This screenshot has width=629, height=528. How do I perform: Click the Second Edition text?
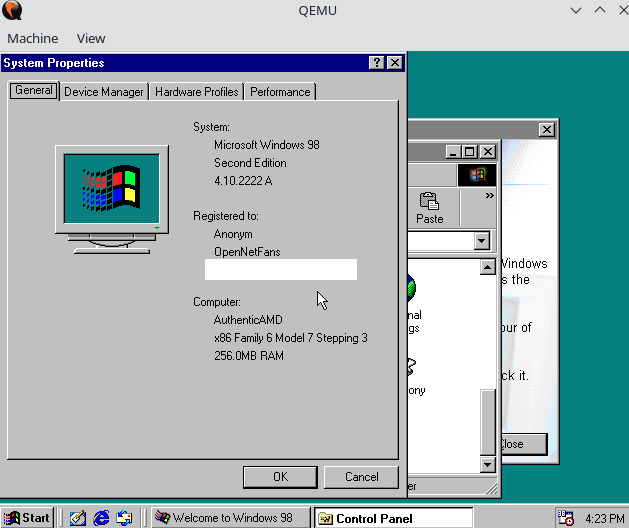(x=250, y=163)
